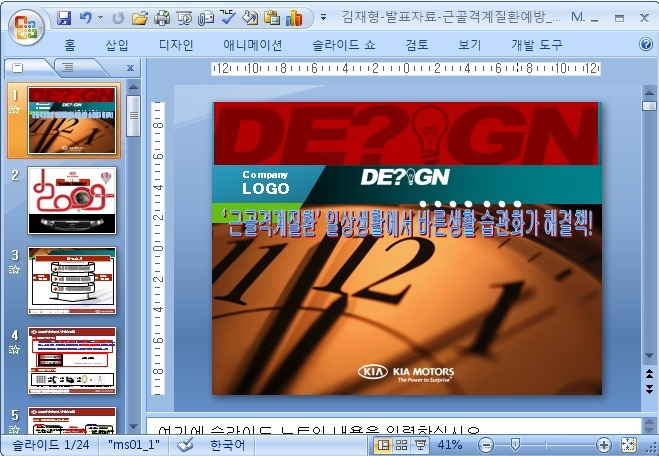Click the 슬라이드 1/24 status indicator
The image size is (659, 456).
50,445
